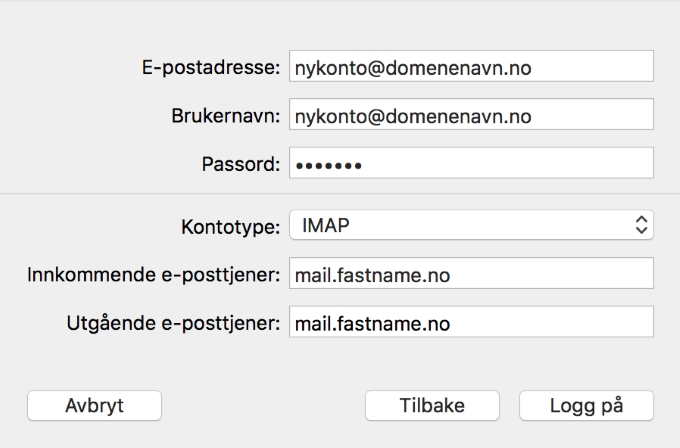The width and height of the screenshot is (680, 448).
Task: Click the E-postadresse label
Action: (x=211, y=68)
